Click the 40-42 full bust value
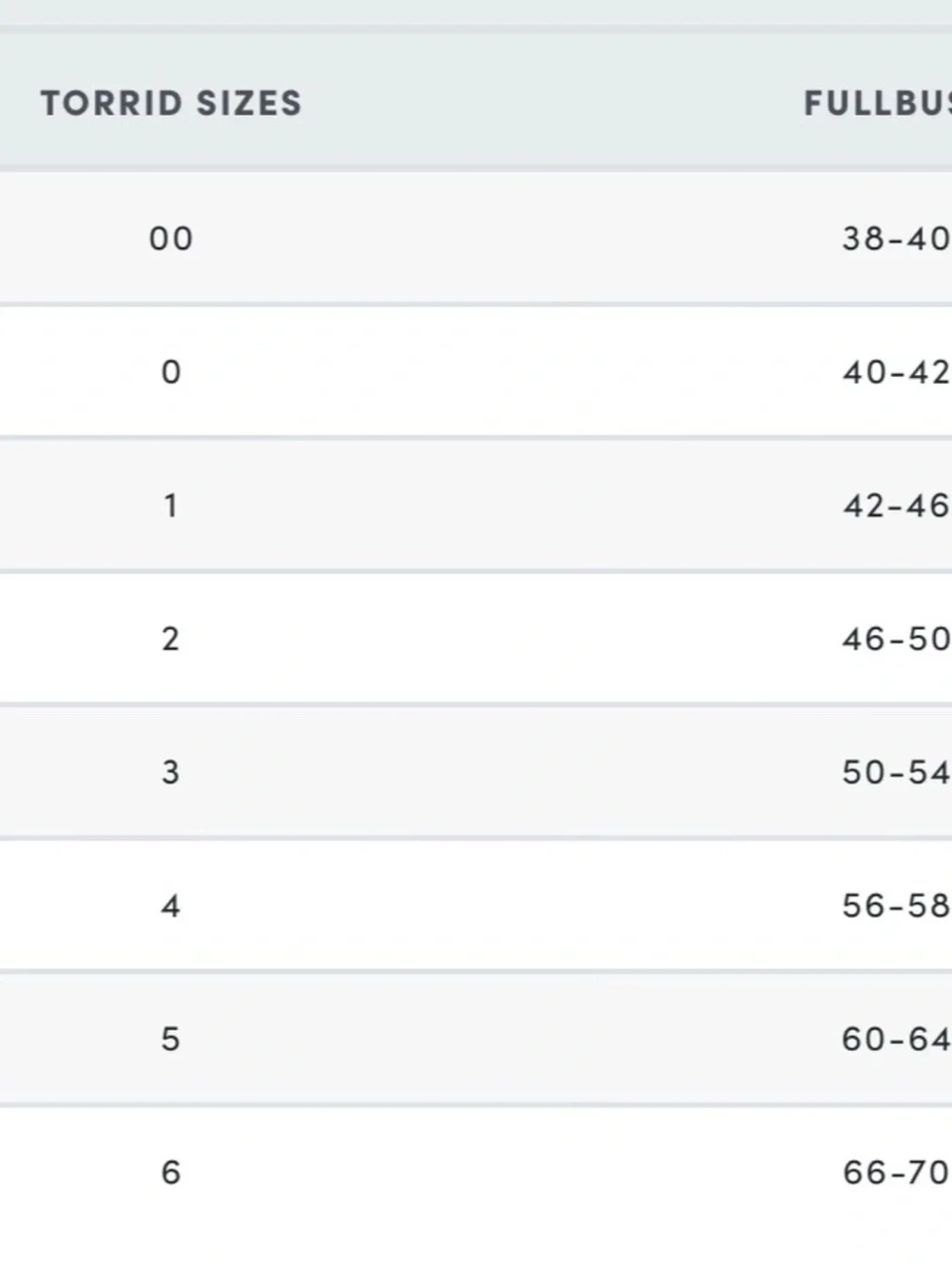Screen dimensions: 952x1269 [x=896, y=371]
